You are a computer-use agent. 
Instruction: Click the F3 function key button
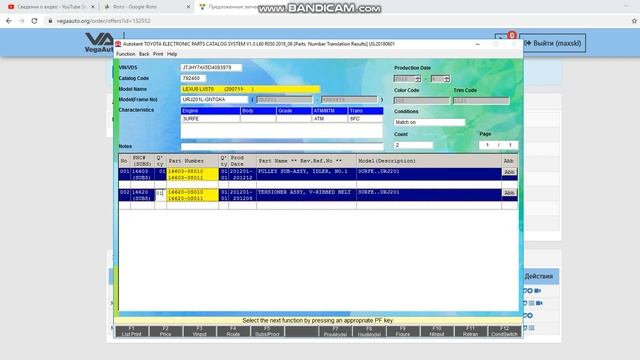[199, 331]
